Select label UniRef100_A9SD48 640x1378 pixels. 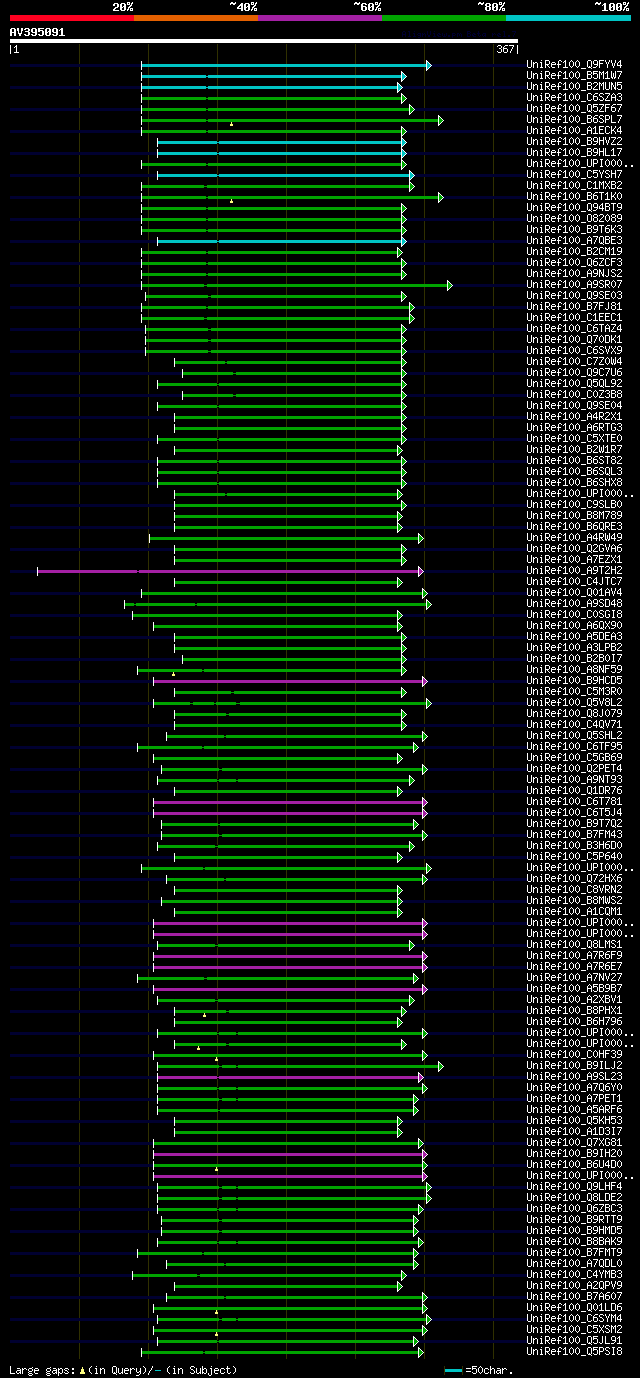click(x=574, y=604)
